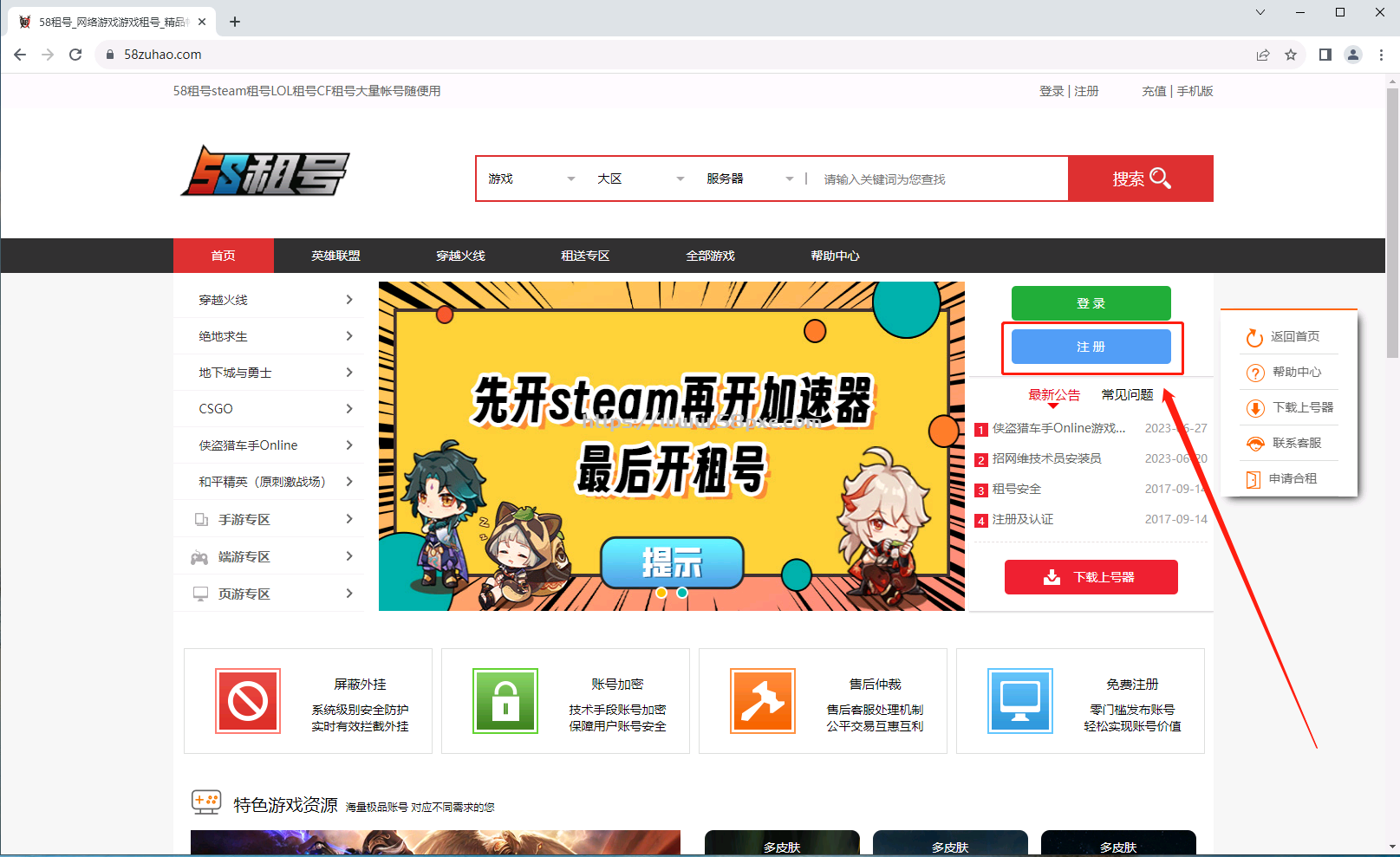Click the share page icon in address bar

(1263, 55)
